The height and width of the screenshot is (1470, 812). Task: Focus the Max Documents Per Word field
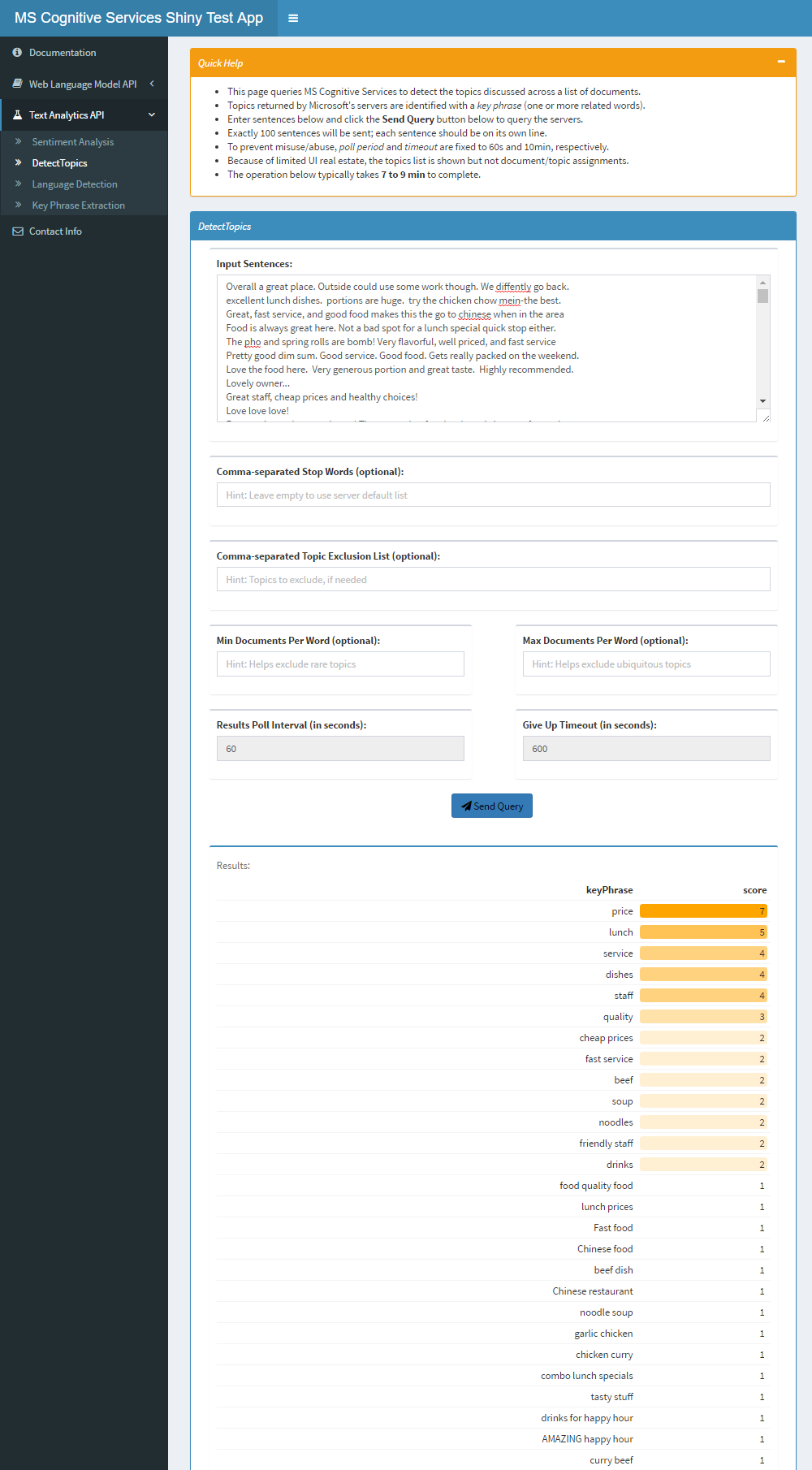coord(646,664)
